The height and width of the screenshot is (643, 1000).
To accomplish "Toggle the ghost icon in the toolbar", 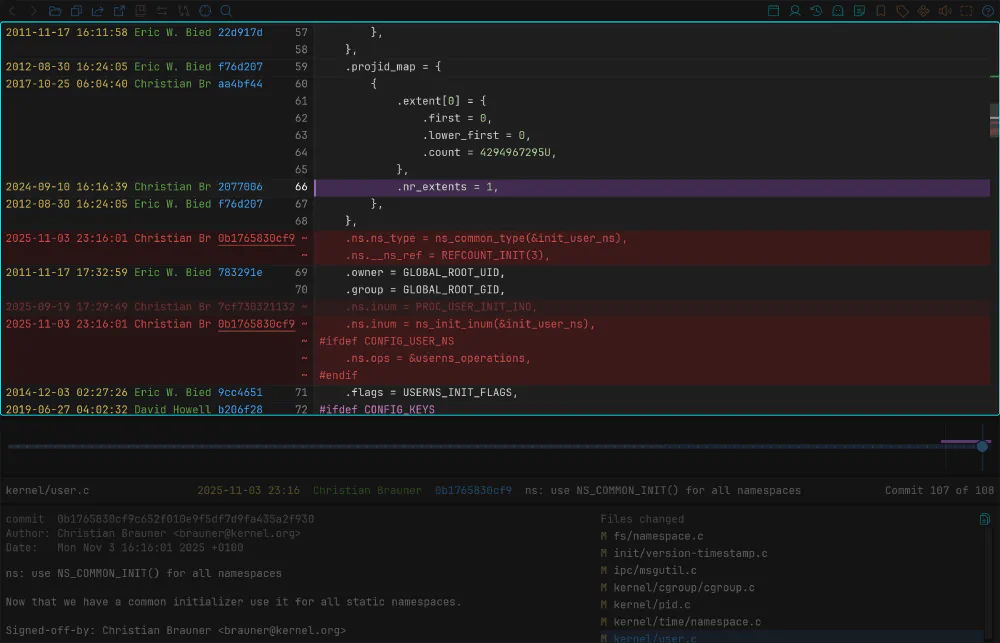I will [838, 11].
